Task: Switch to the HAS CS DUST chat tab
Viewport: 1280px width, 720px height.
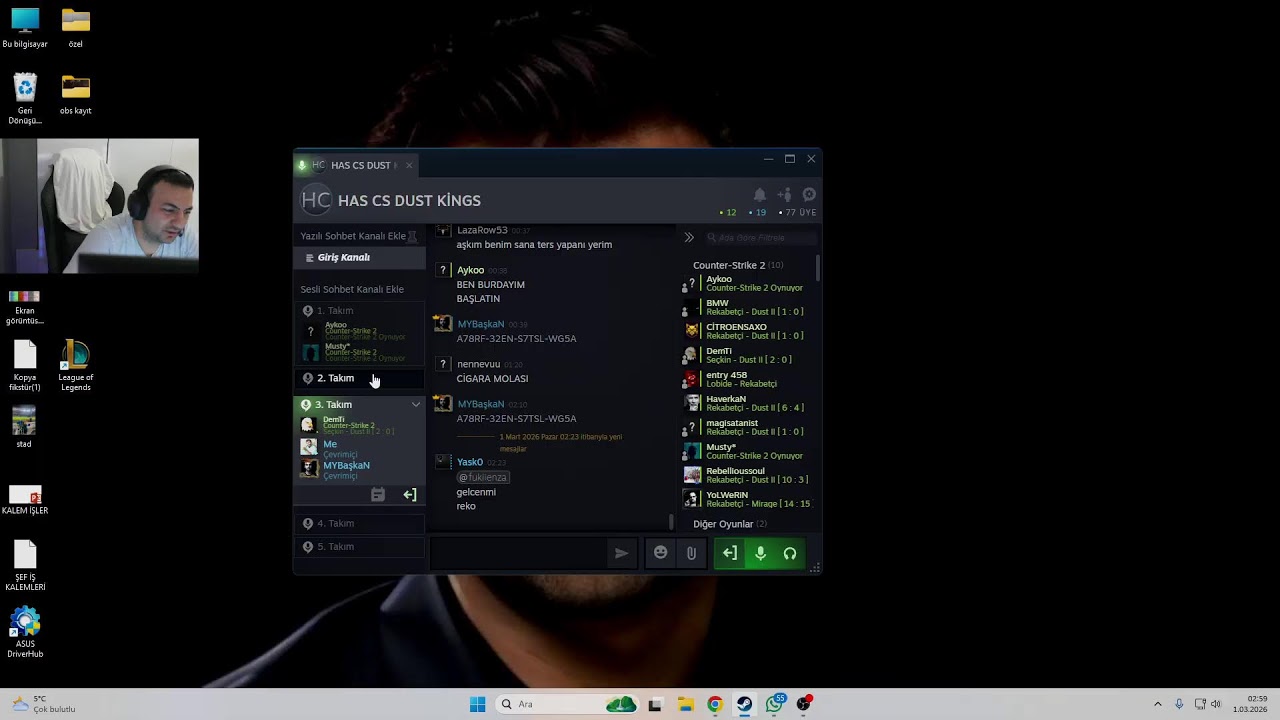Action: (356, 165)
